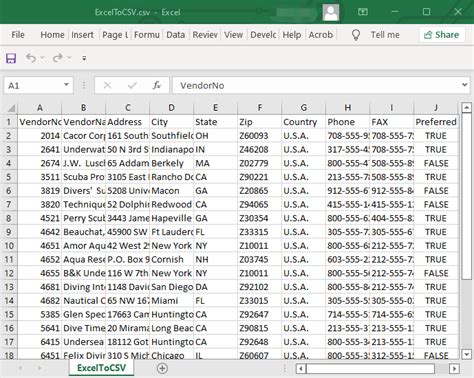Click the formula bar showing VendorNo

tap(315, 86)
